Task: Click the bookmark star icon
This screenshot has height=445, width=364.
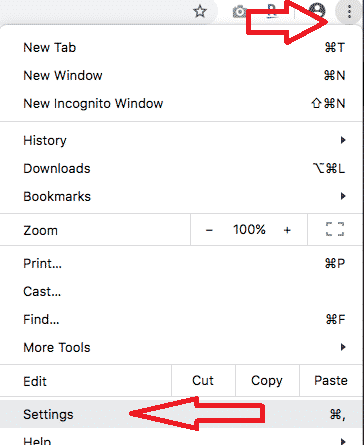Action: 200,12
